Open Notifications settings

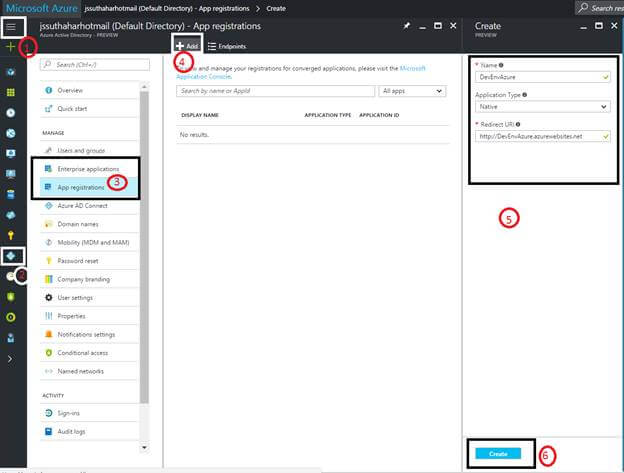(x=89, y=334)
